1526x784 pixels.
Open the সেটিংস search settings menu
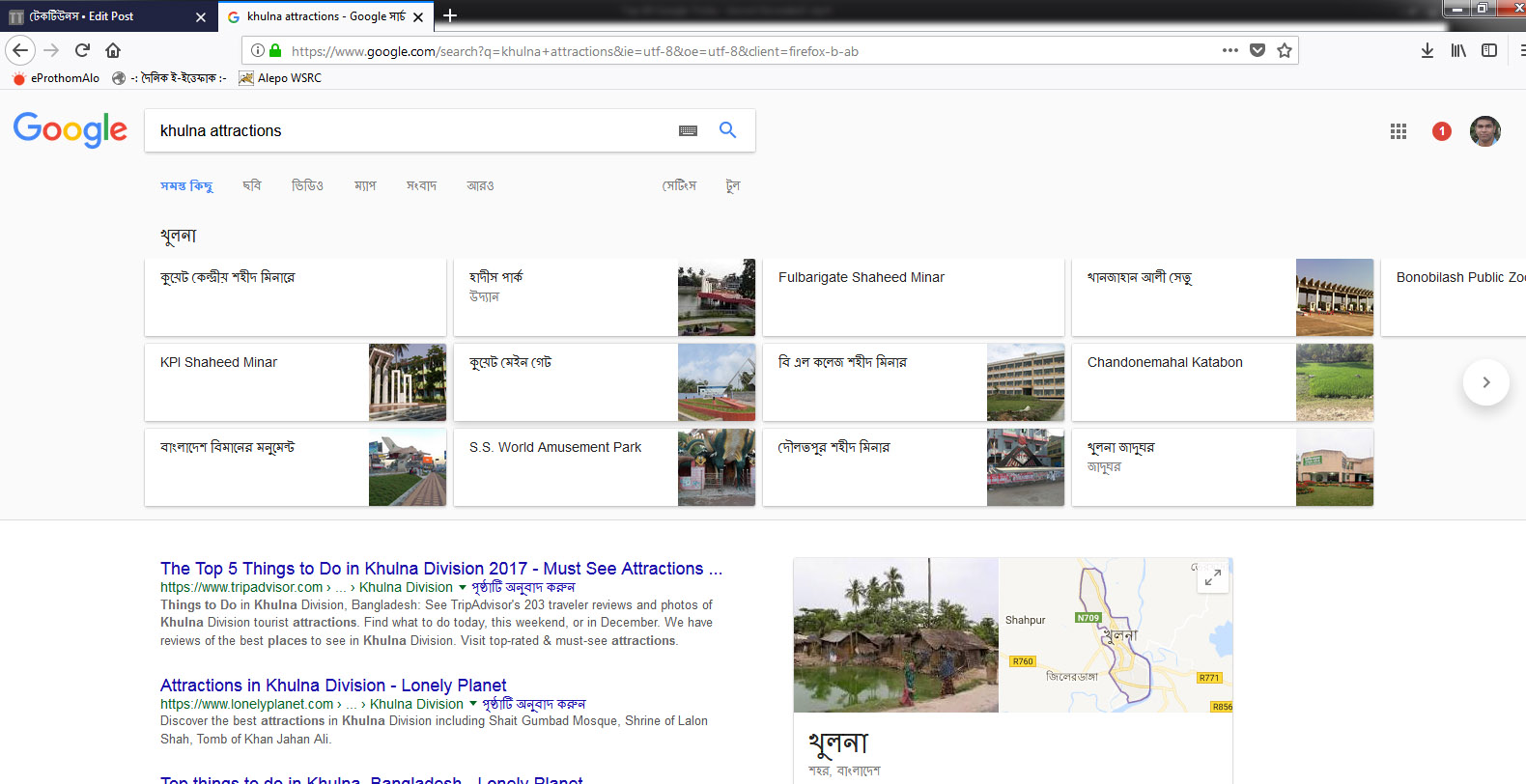point(679,185)
